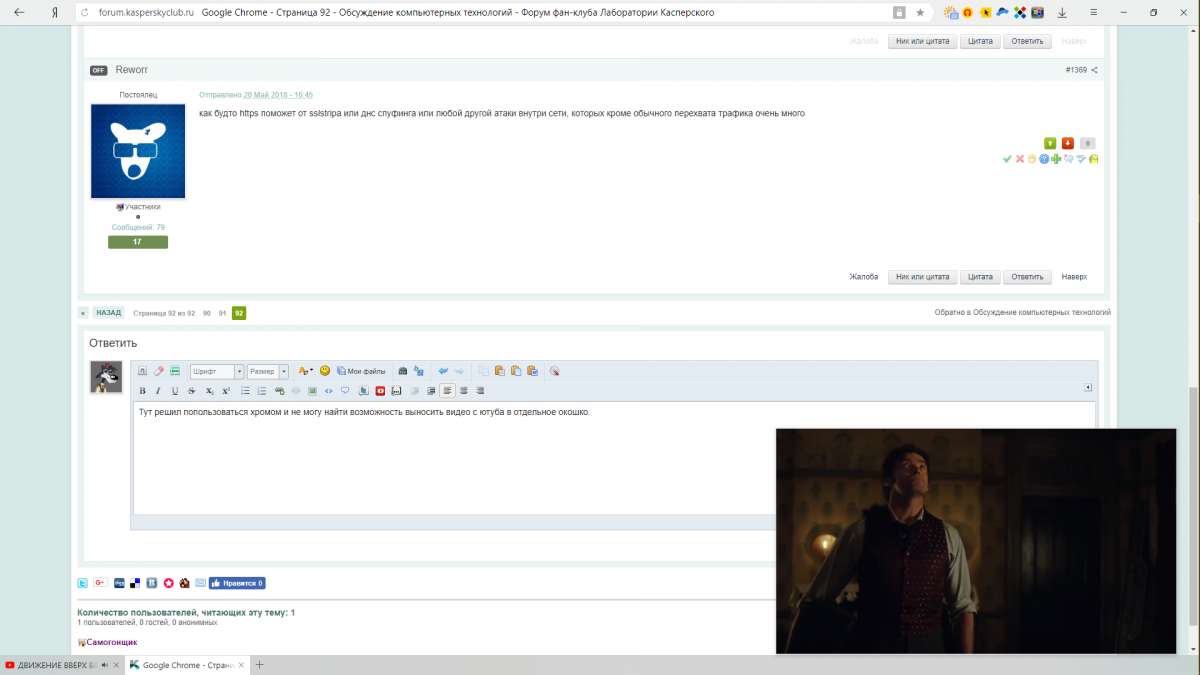This screenshot has height=675, width=1200.
Task: Toggle strikethrough formatting in editor
Action: 192,391
